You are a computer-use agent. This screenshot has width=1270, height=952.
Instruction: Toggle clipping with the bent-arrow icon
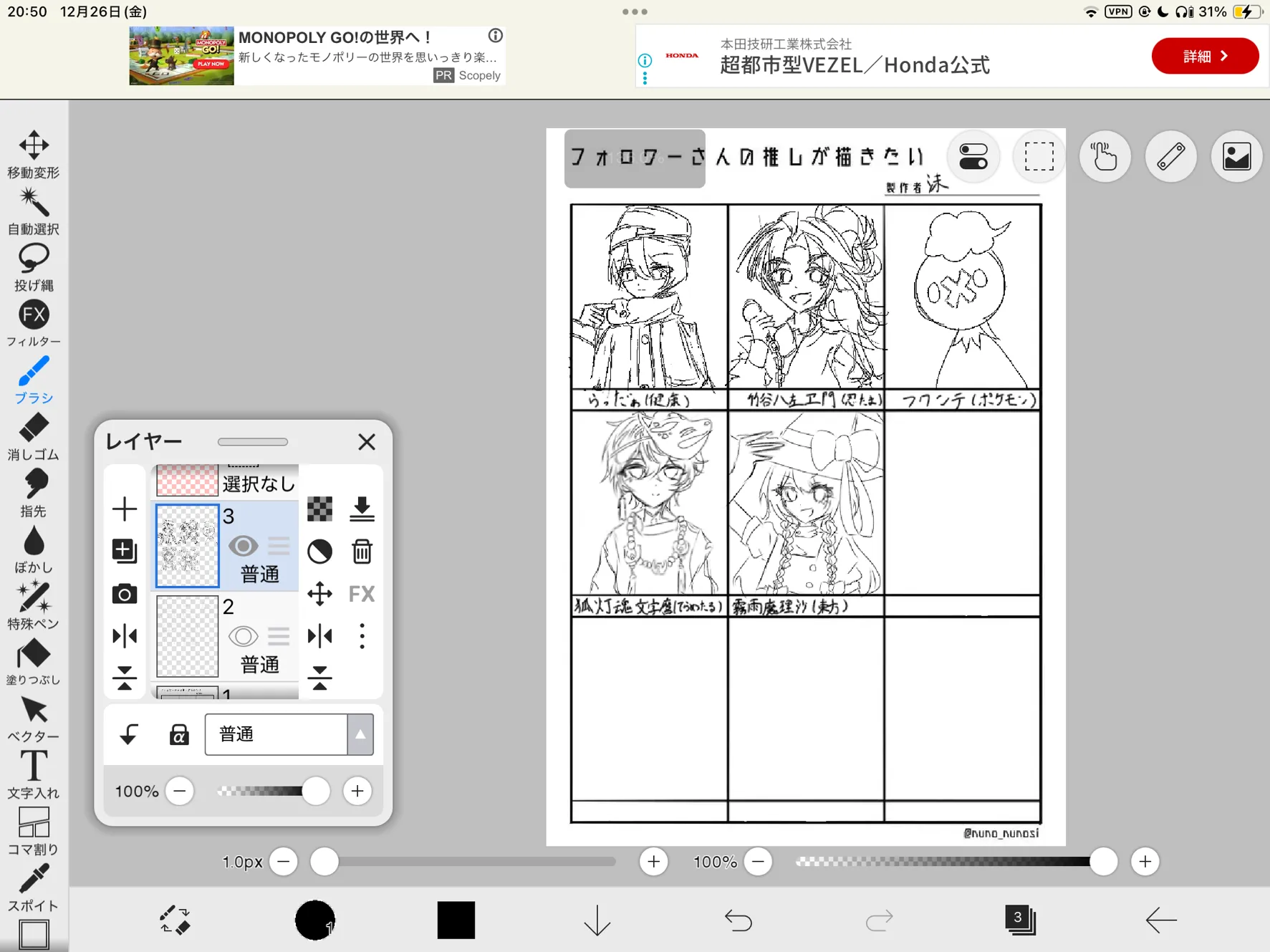(129, 734)
